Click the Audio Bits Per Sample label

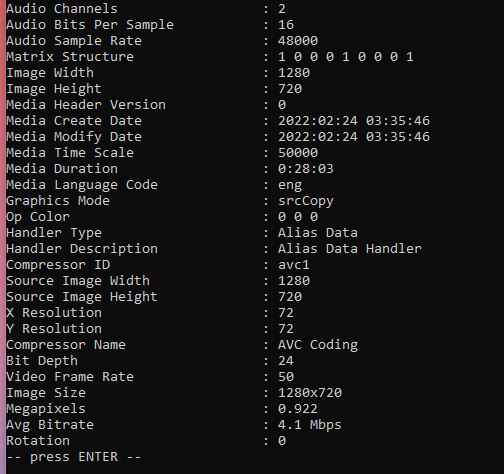pyautogui.click(x=90, y=25)
